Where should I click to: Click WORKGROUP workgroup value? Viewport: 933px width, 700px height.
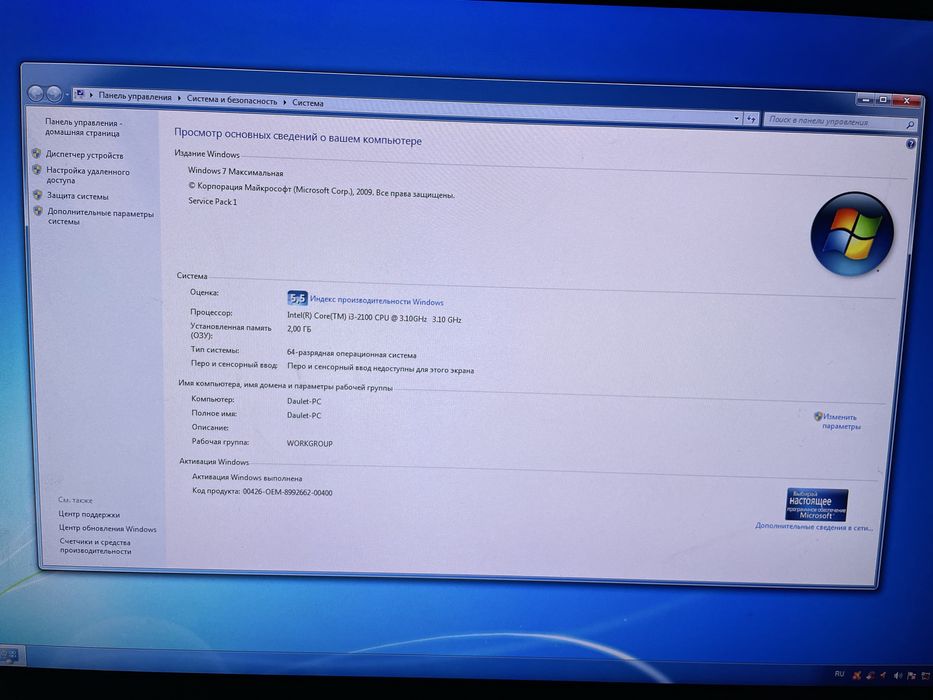pyautogui.click(x=309, y=443)
